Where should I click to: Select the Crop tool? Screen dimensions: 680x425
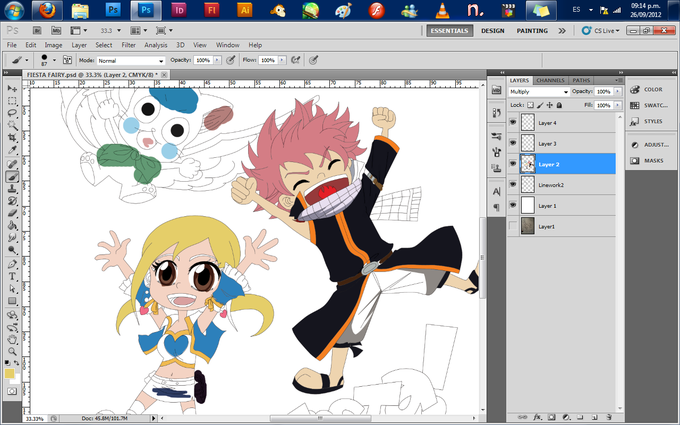click(12, 138)
